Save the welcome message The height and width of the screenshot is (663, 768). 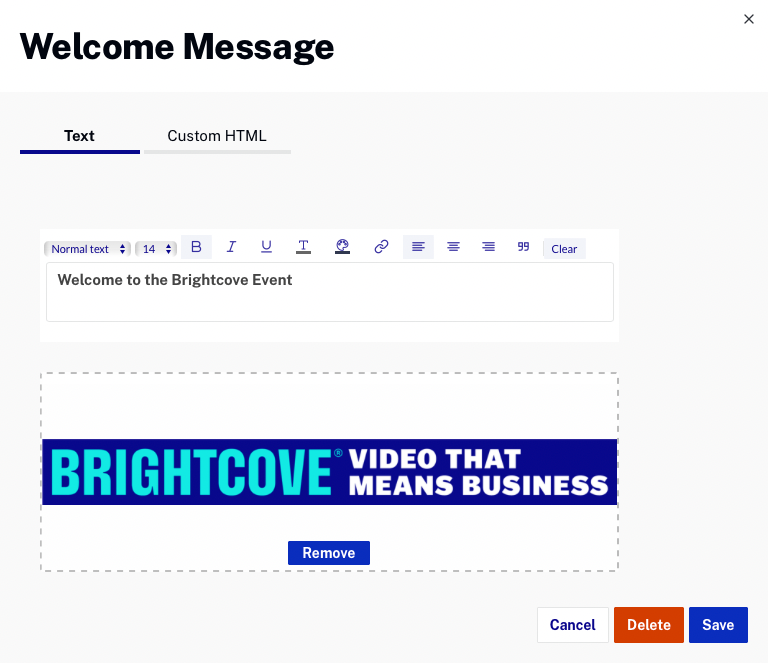(718, 625)
